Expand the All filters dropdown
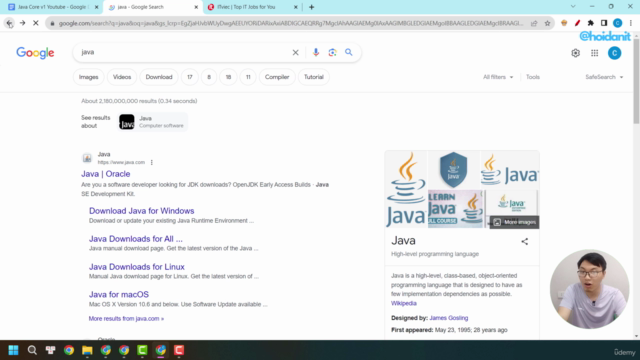The width and height of the screenshot is (640, 360). click(498, 77)
